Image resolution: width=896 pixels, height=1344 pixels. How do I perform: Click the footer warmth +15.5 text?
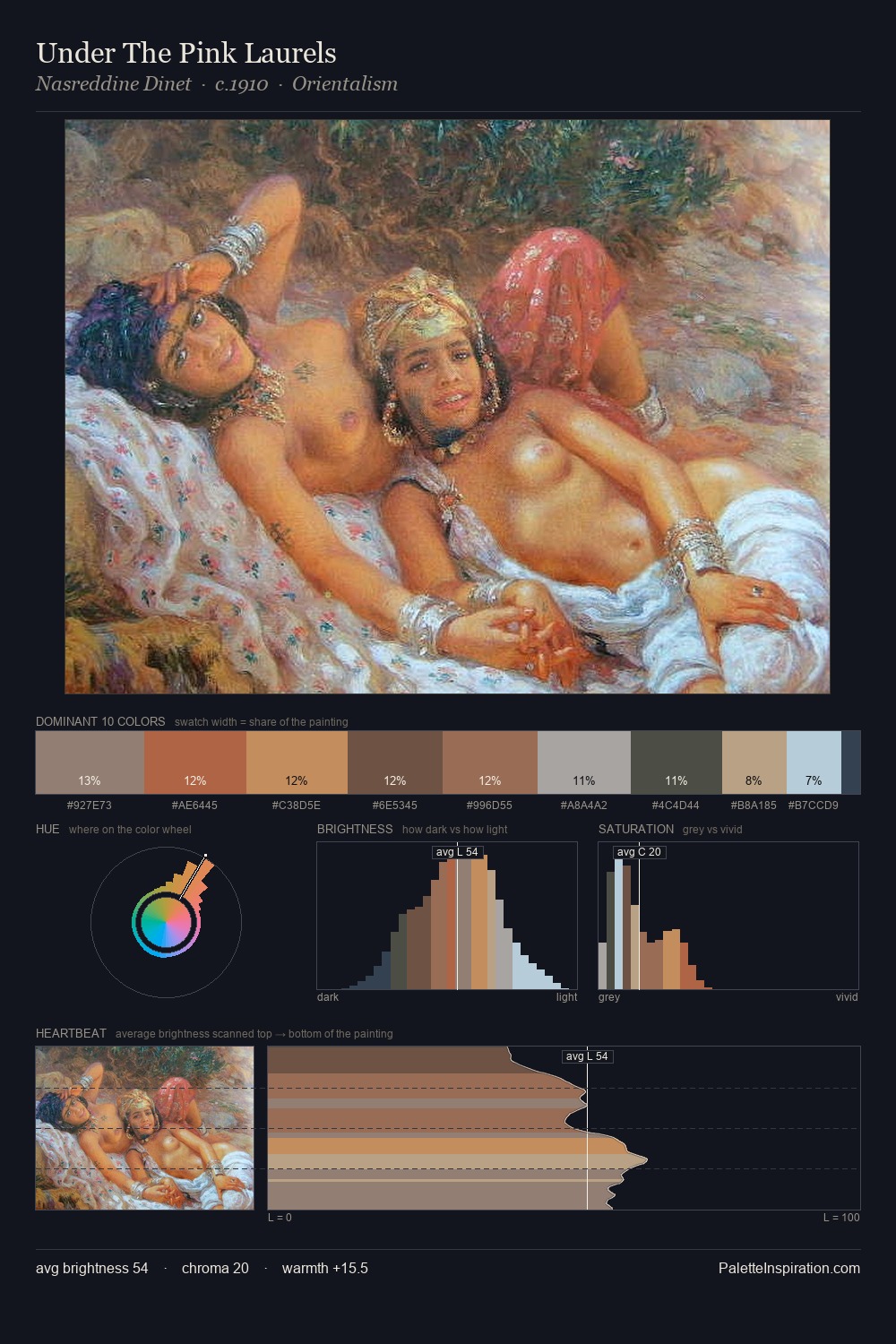(325, 1268)
